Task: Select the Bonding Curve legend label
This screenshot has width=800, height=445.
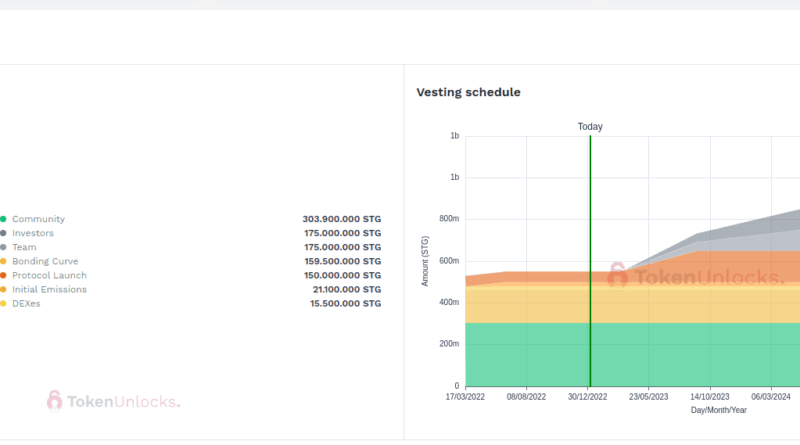Action: pyautogui.click(x=45, y=261)
